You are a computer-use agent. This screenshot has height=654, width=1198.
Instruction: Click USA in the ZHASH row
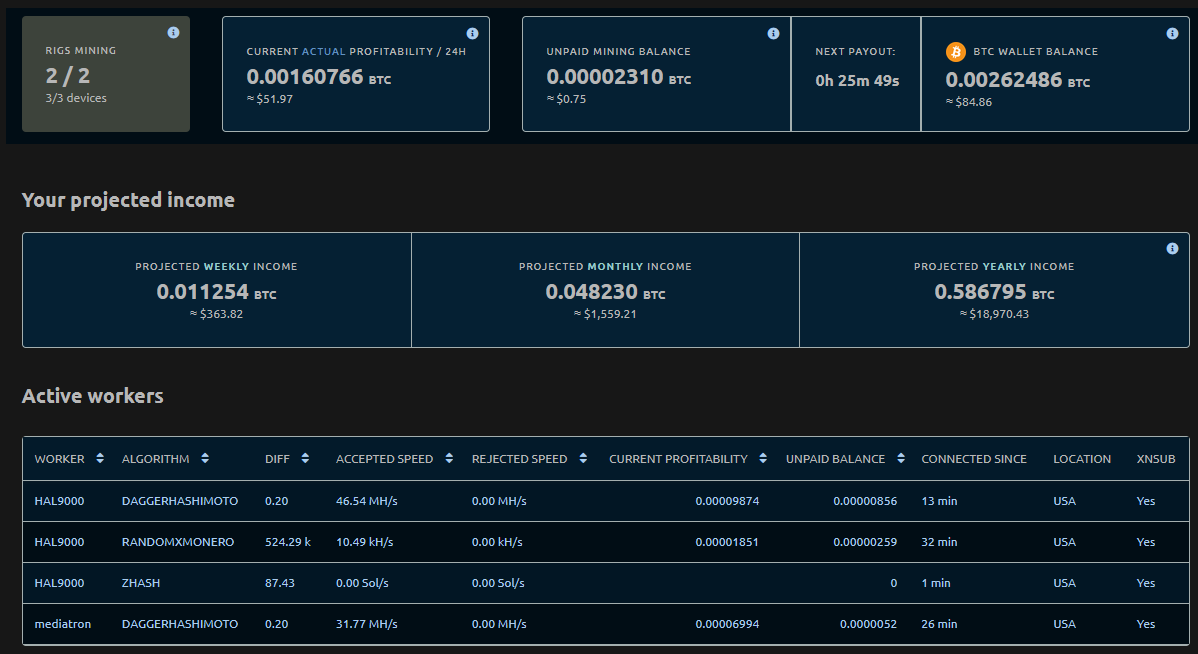coord(1064,583)
